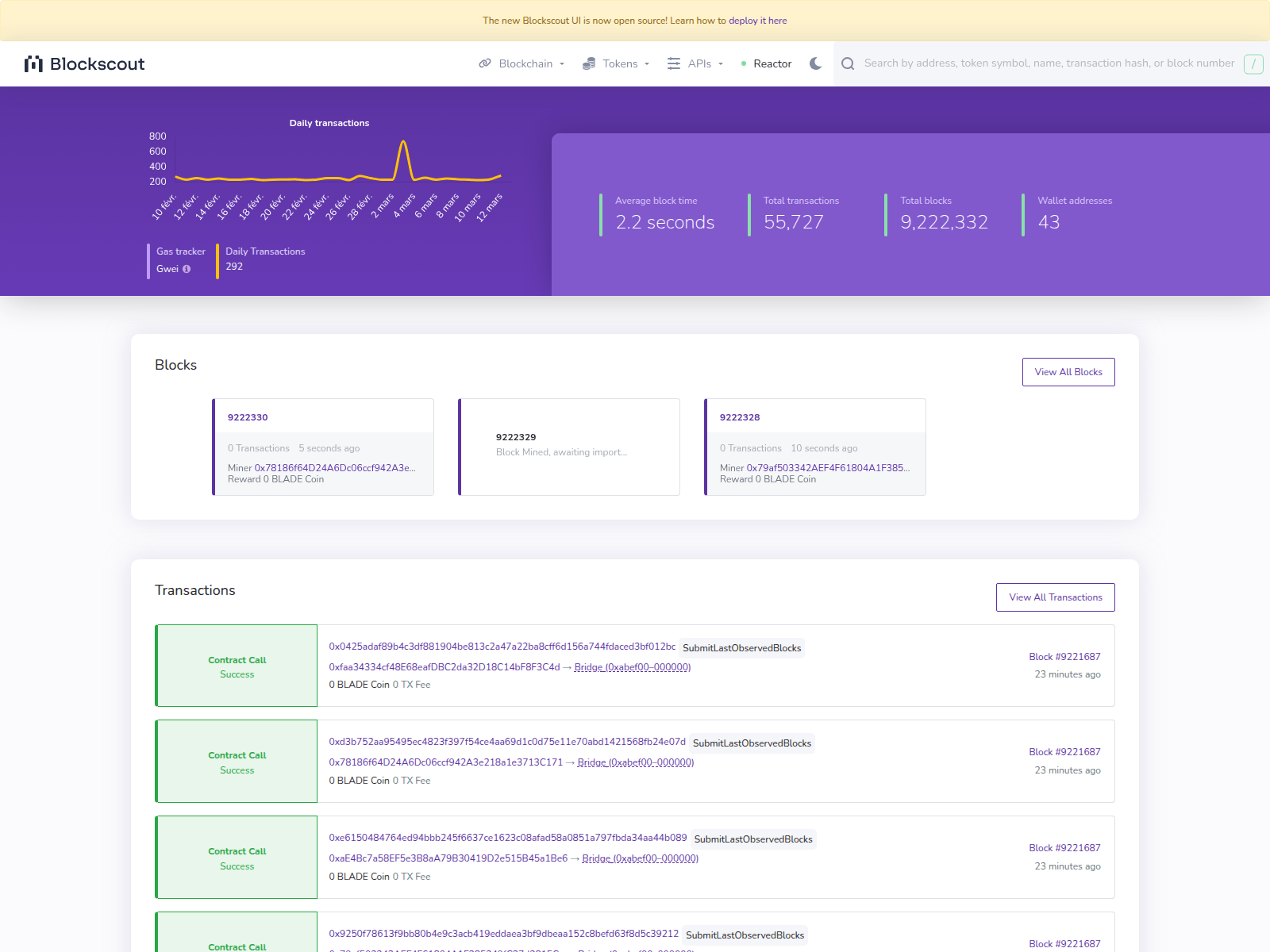
Task: Open the Tokens dropdown menu
Action: pyautogui.click(x=619, y=63)
